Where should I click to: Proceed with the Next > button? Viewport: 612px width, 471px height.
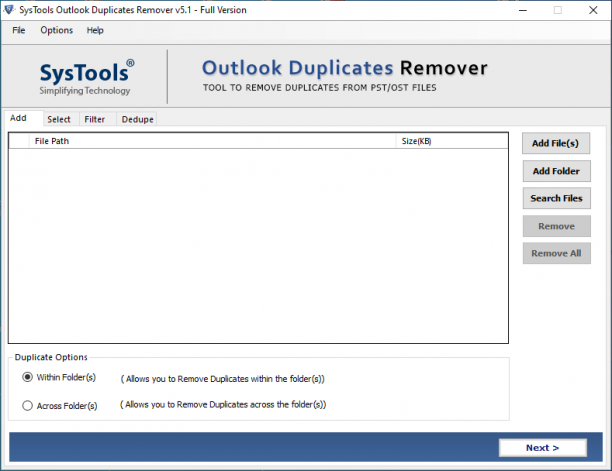click(543, 448)
